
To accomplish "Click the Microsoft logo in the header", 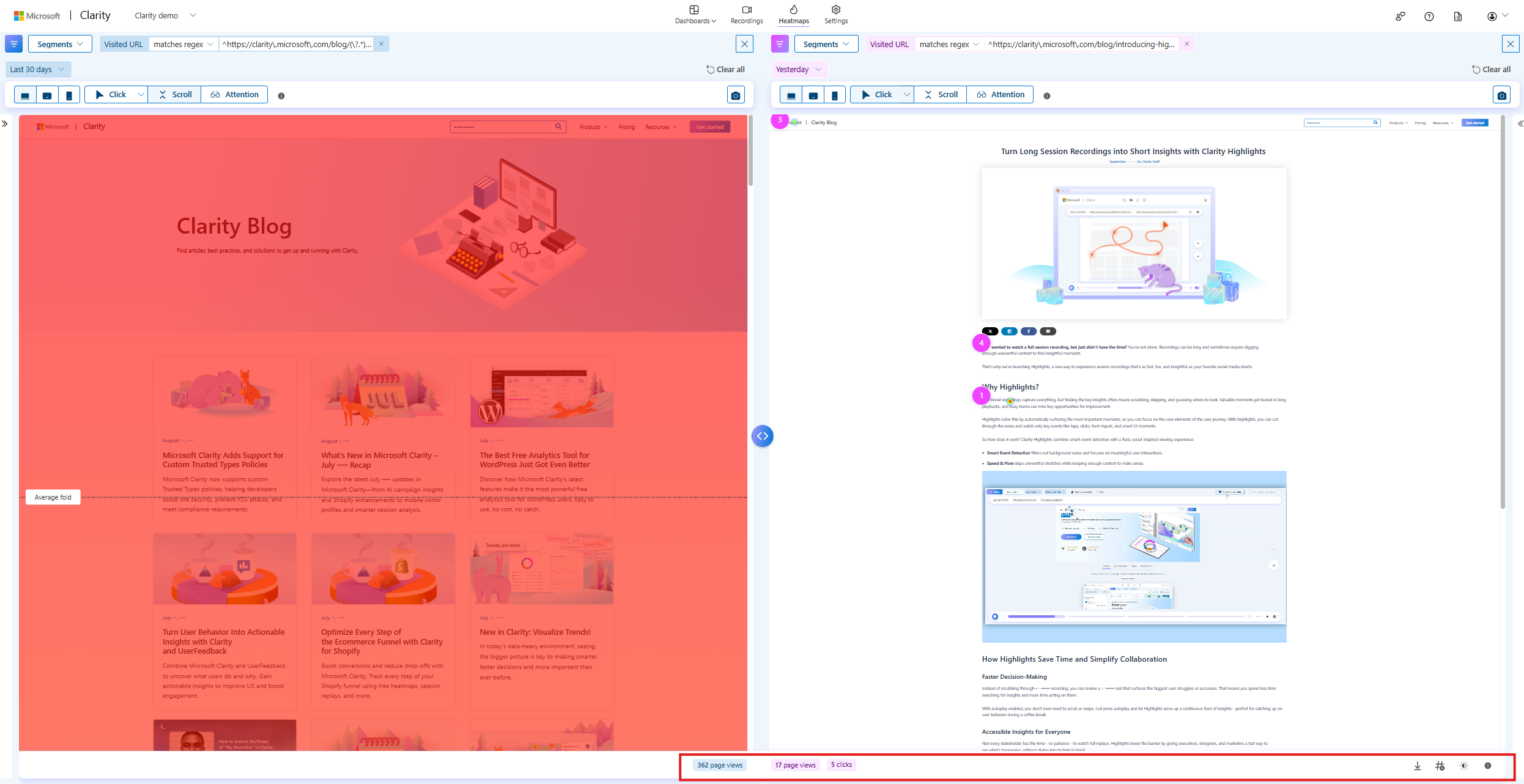I will click(x=37, y=16).
